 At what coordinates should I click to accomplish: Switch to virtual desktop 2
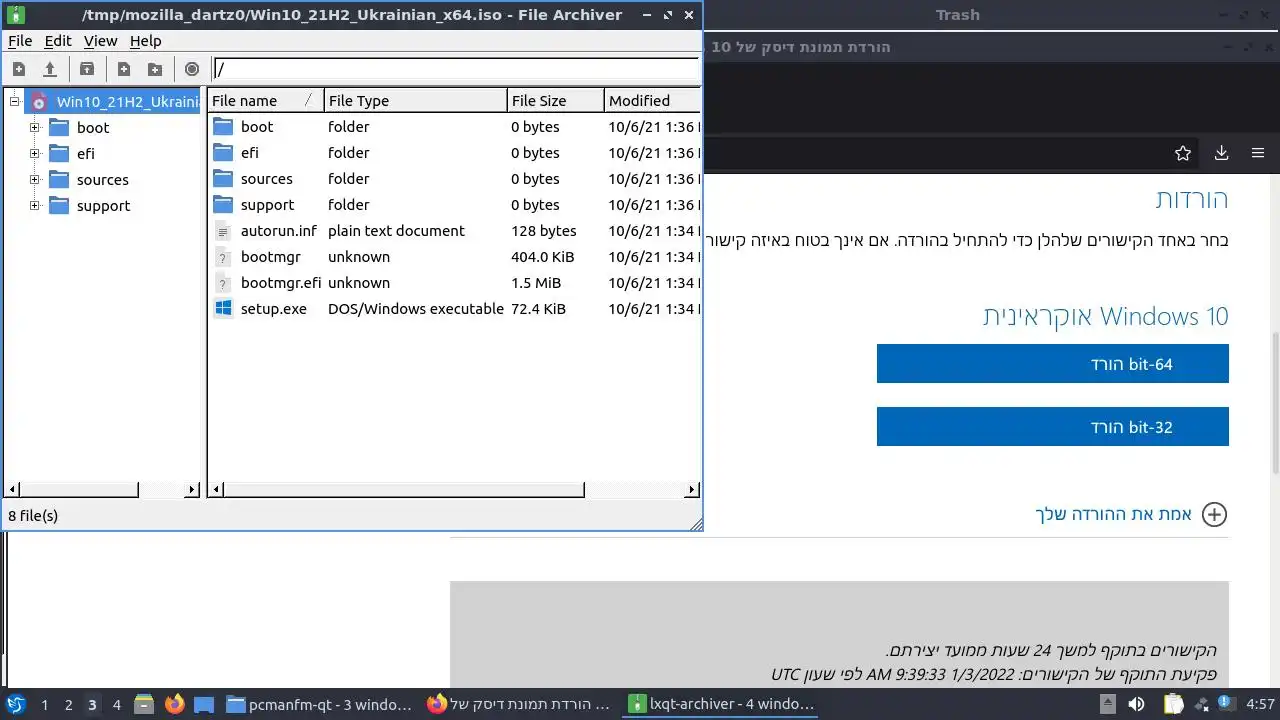click(68, 705)
